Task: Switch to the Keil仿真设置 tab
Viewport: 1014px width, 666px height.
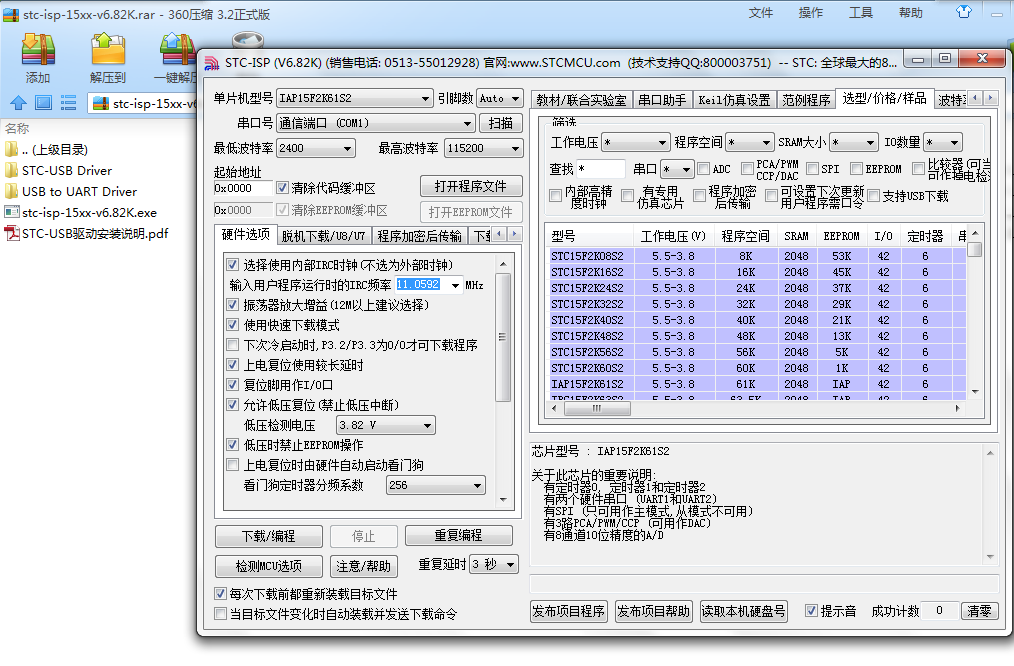Action: tap(734, 100)
